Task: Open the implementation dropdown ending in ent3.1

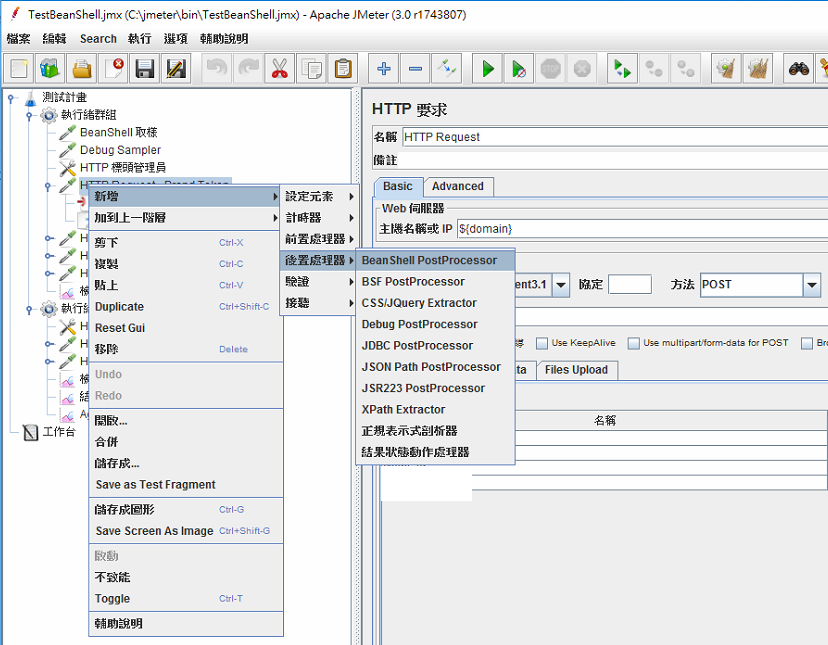Action: click(x=561, y=285)
